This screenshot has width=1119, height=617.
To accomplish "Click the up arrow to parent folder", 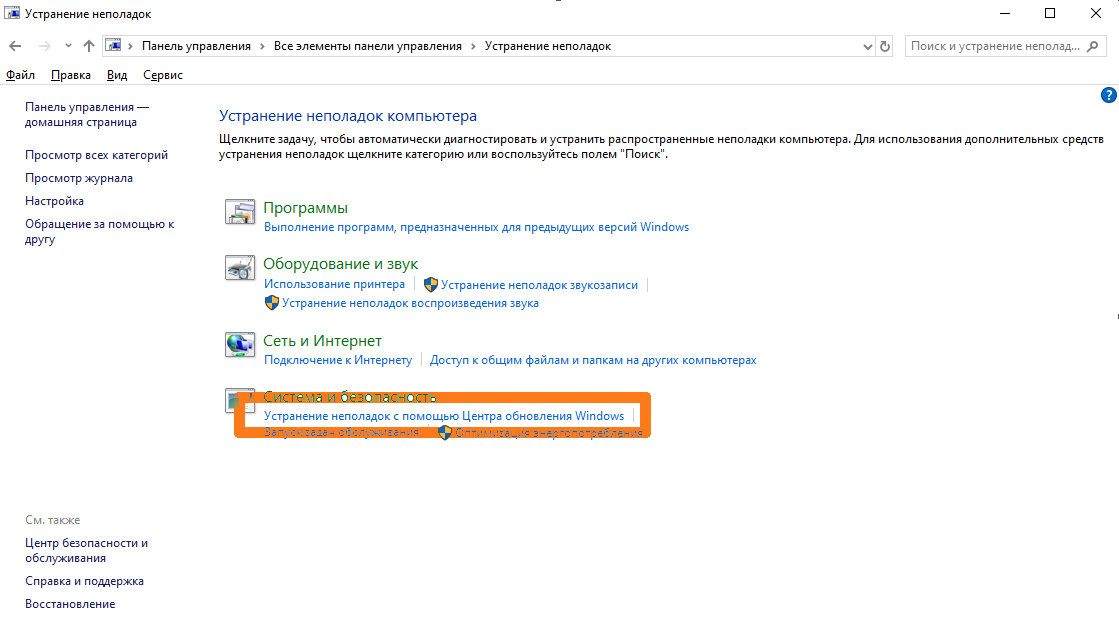I will tap(89, 46).
